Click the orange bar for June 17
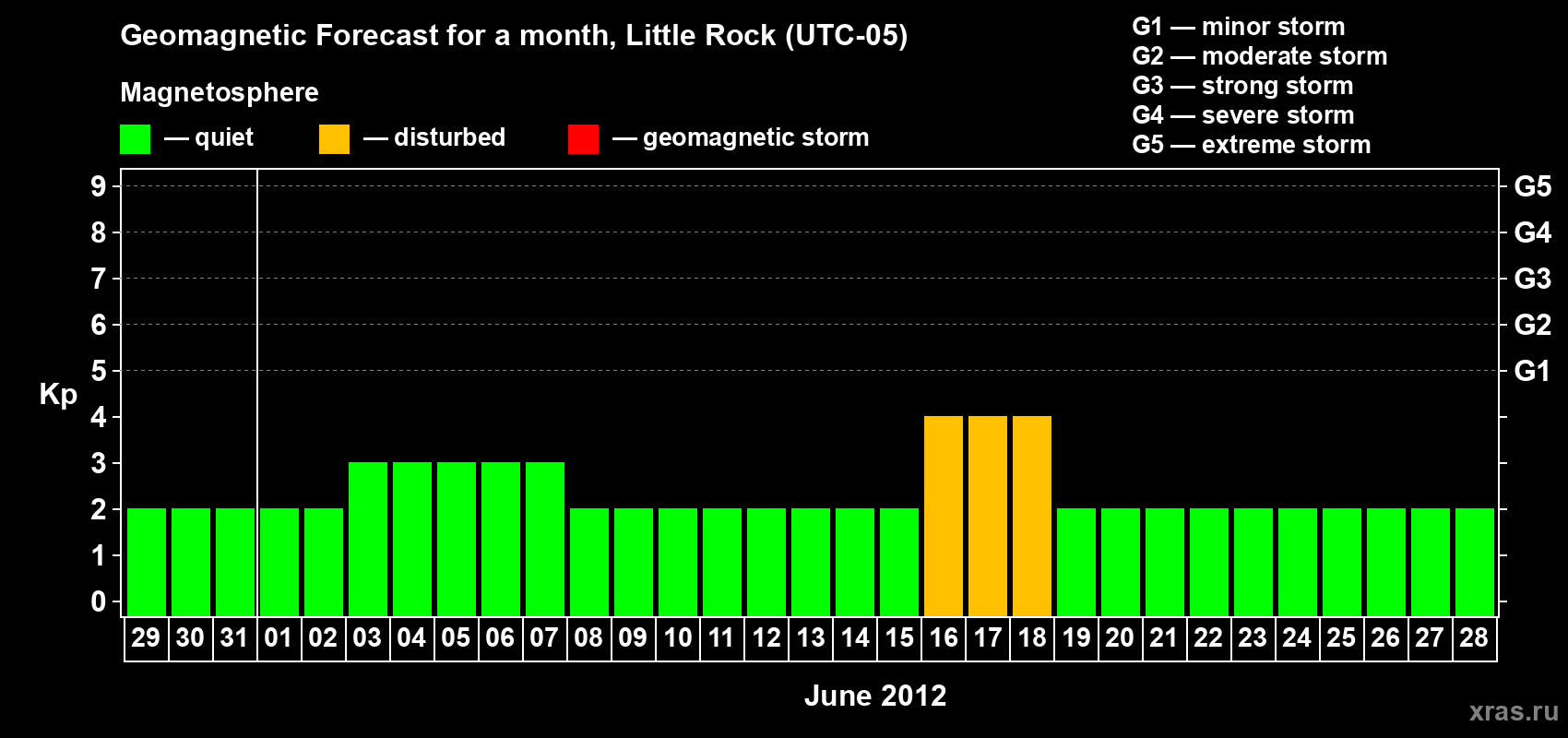1568x738 pixels. pyautogui.click(x=988, y=516)
